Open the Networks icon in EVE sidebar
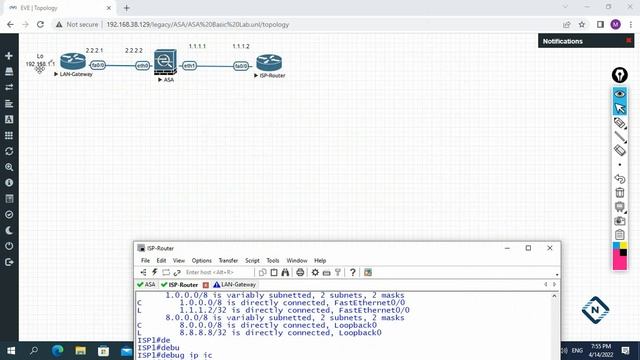640x360 pixels. (9, 87)
